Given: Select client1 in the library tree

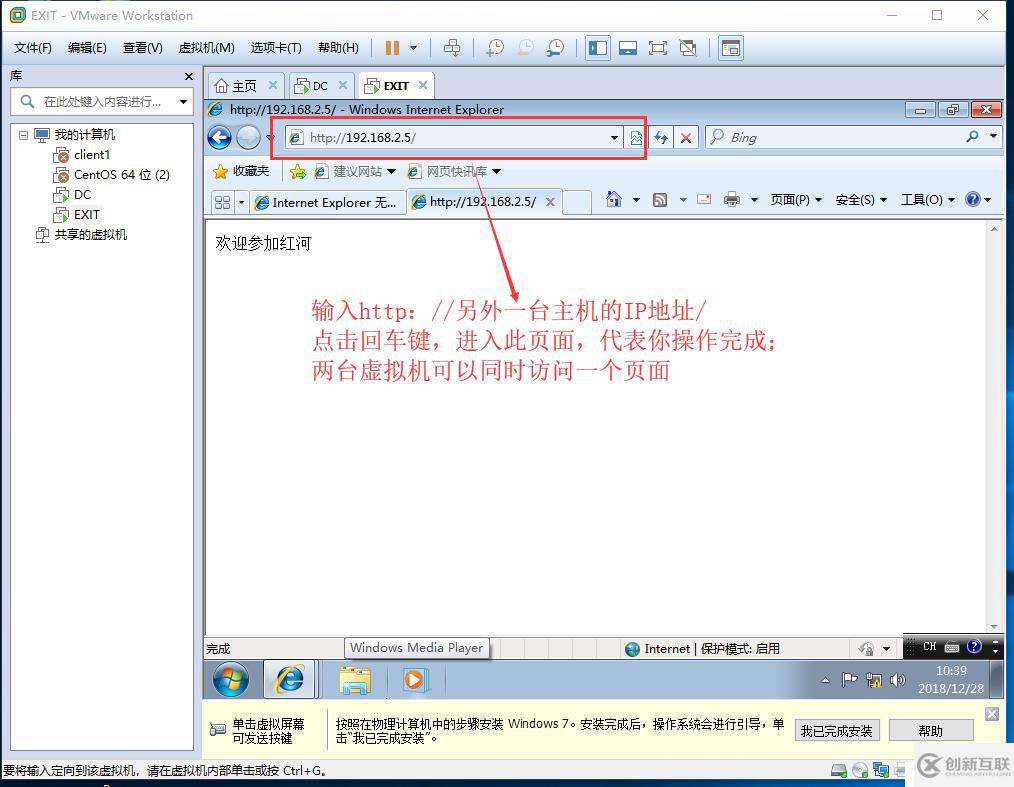Looking at the screenshot, I should 92,155.
